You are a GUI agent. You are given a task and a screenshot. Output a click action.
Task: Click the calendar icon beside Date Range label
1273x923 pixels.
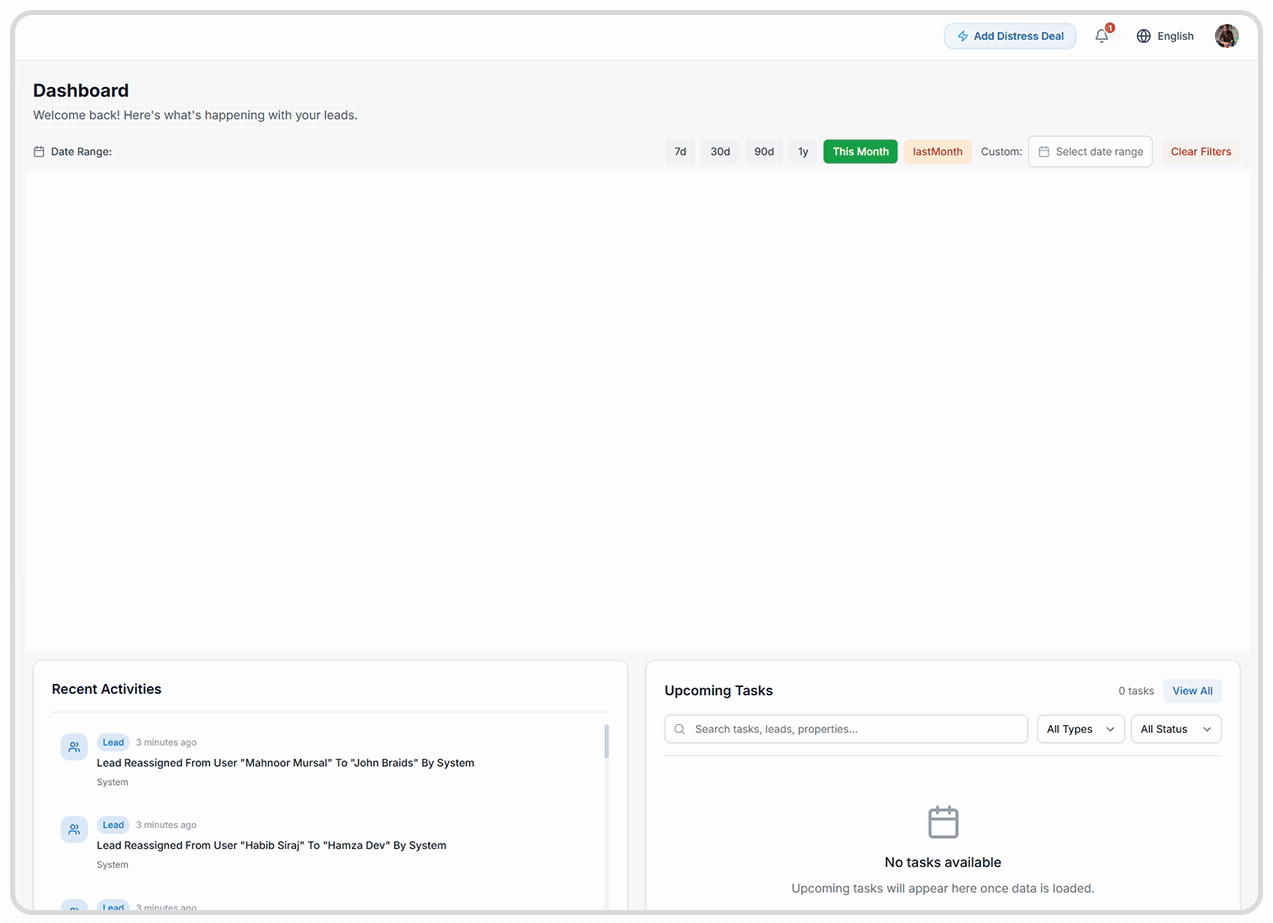coord(39,152)
